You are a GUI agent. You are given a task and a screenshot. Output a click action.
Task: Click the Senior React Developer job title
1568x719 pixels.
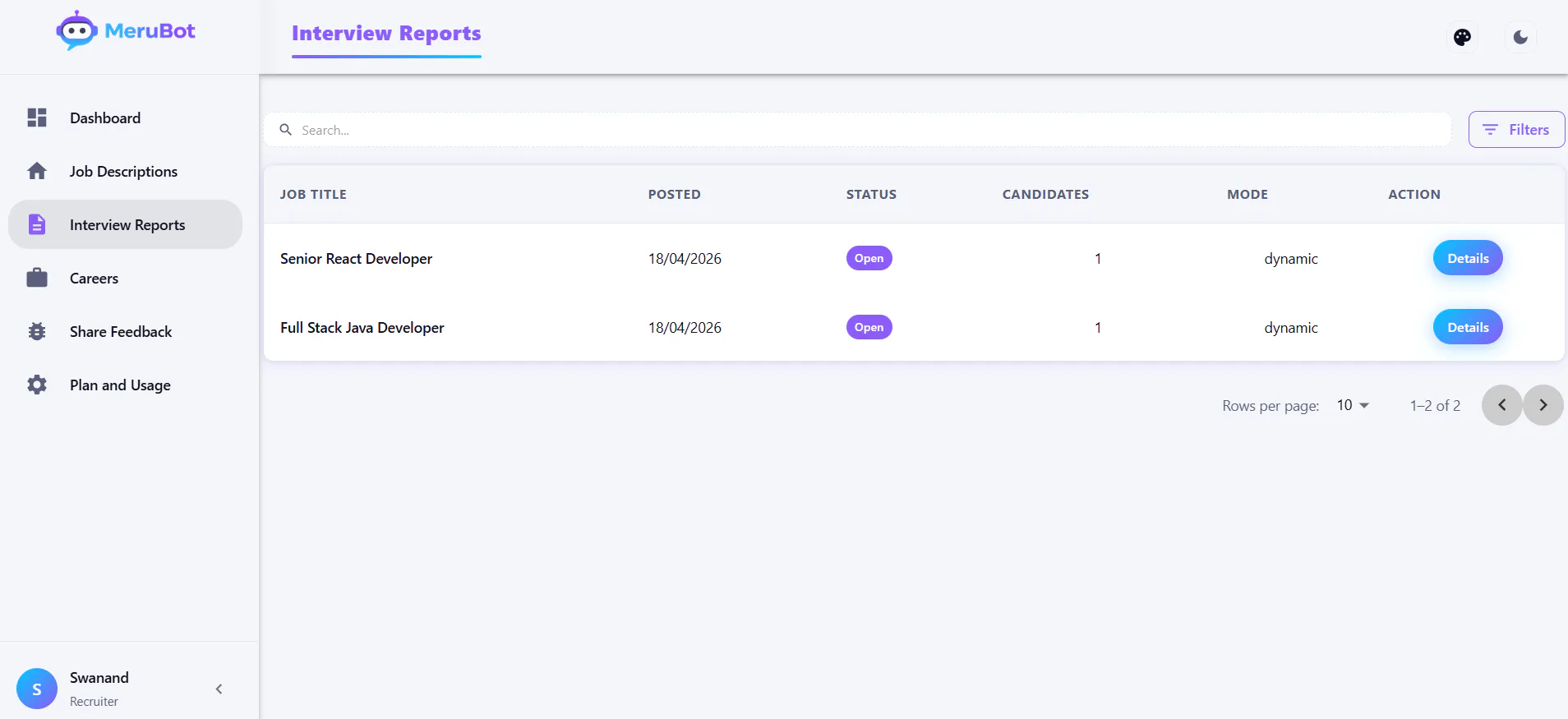356,259
